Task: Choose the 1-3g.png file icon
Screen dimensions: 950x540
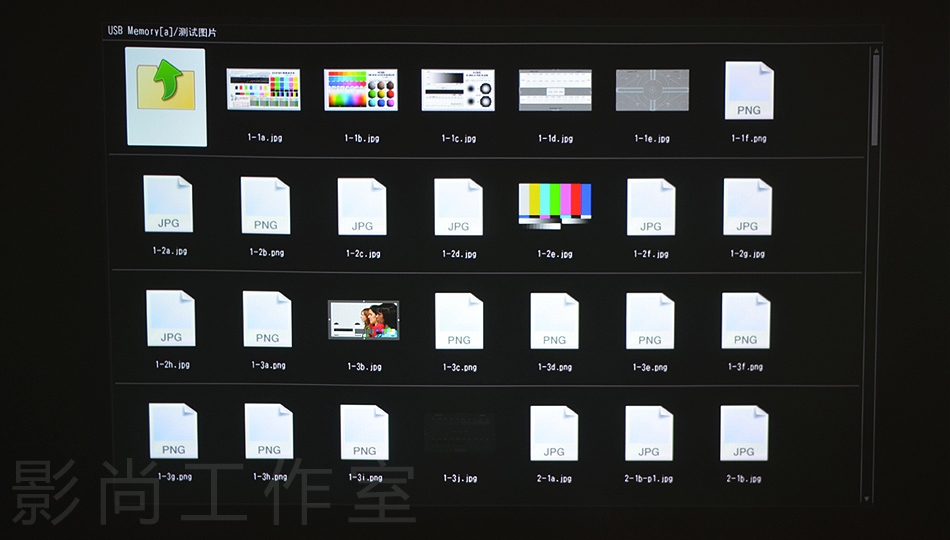Action: 173,432
